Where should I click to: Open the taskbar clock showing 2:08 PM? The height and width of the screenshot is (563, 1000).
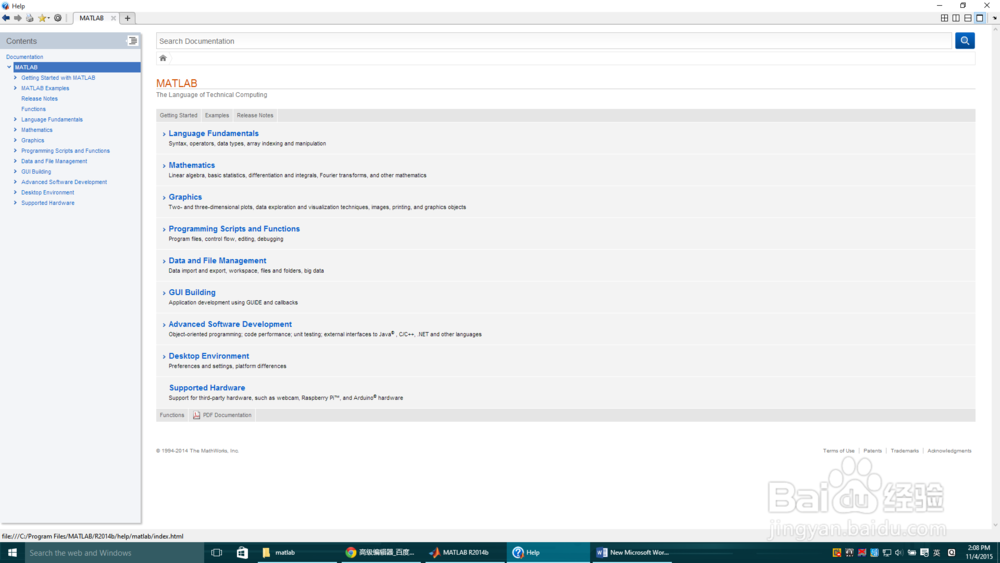[x=979, y=552]
